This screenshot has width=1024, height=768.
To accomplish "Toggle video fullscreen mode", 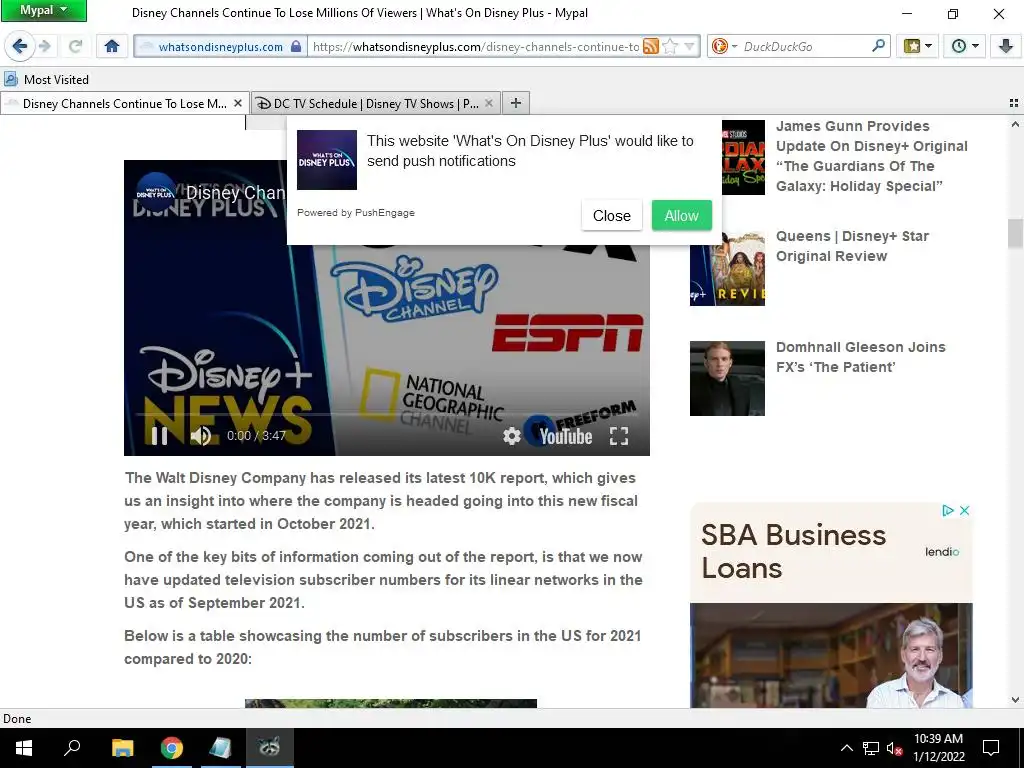I will [x=618, y=436].
